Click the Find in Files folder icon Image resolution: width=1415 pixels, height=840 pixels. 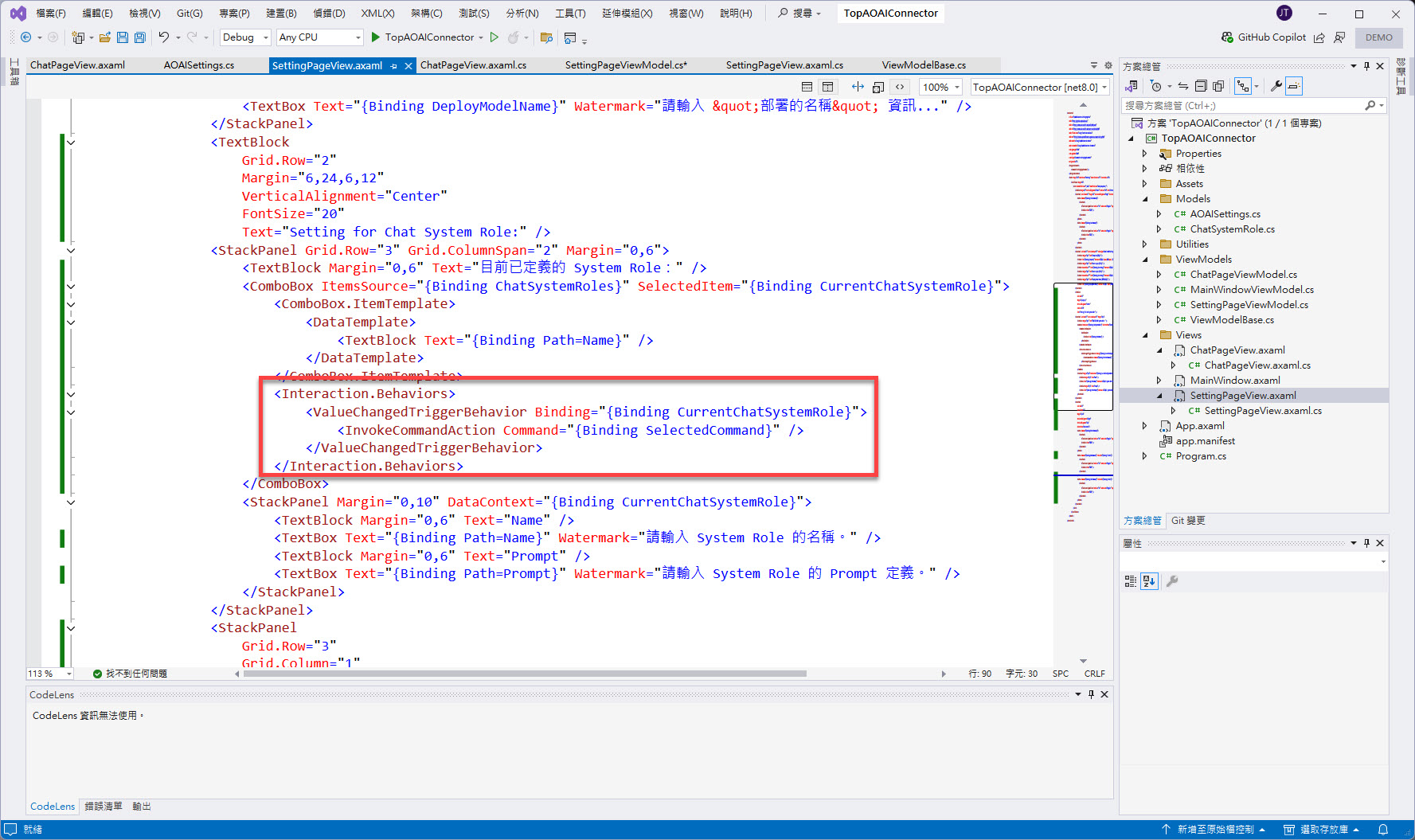point(546,37)
